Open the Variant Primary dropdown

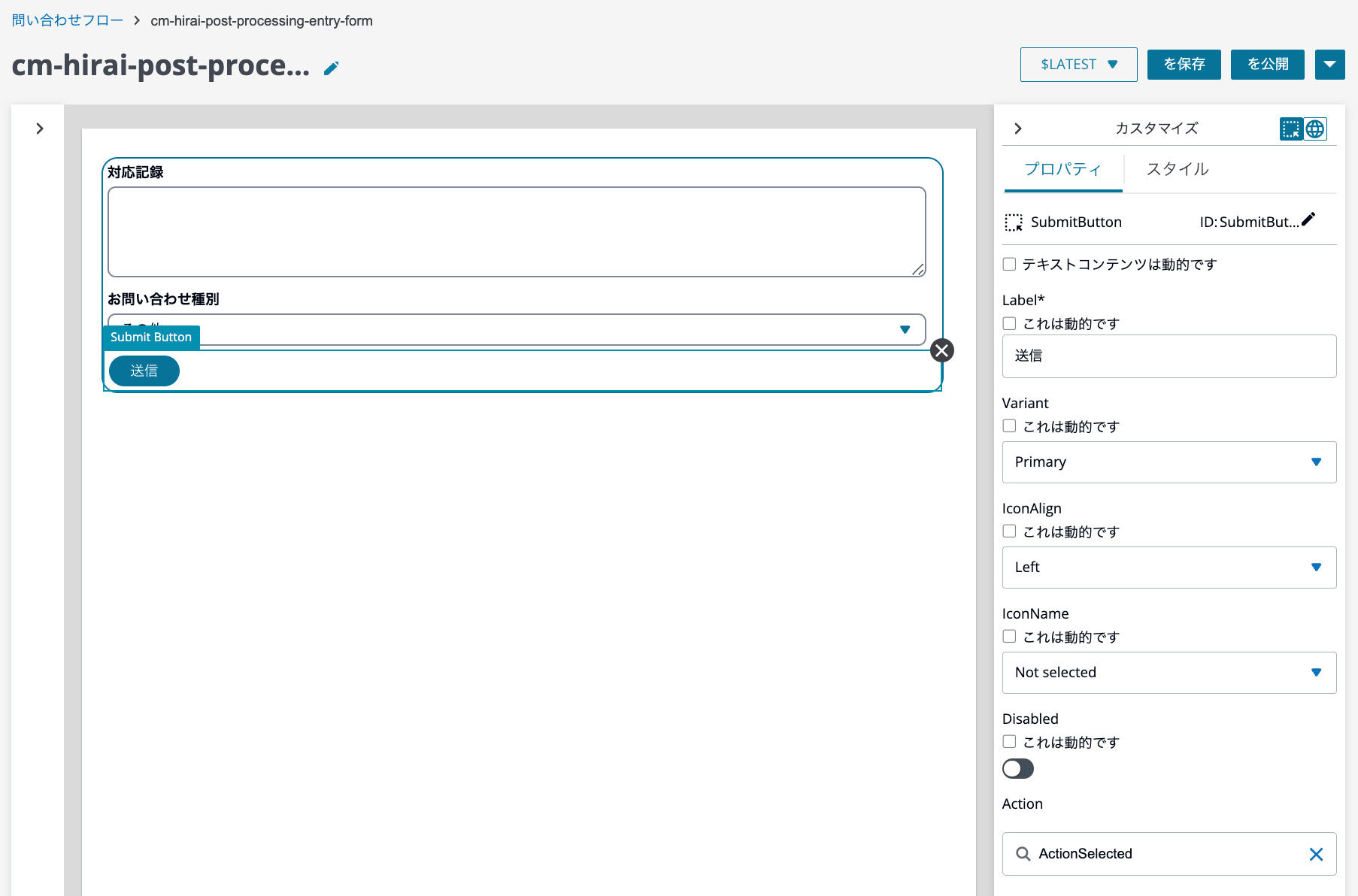pos(1169,462)
